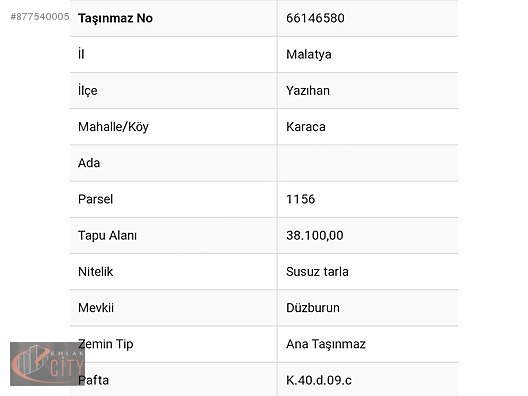Select the Düzburun Mevkii value
Screen dimensions: 528x396
313,308
